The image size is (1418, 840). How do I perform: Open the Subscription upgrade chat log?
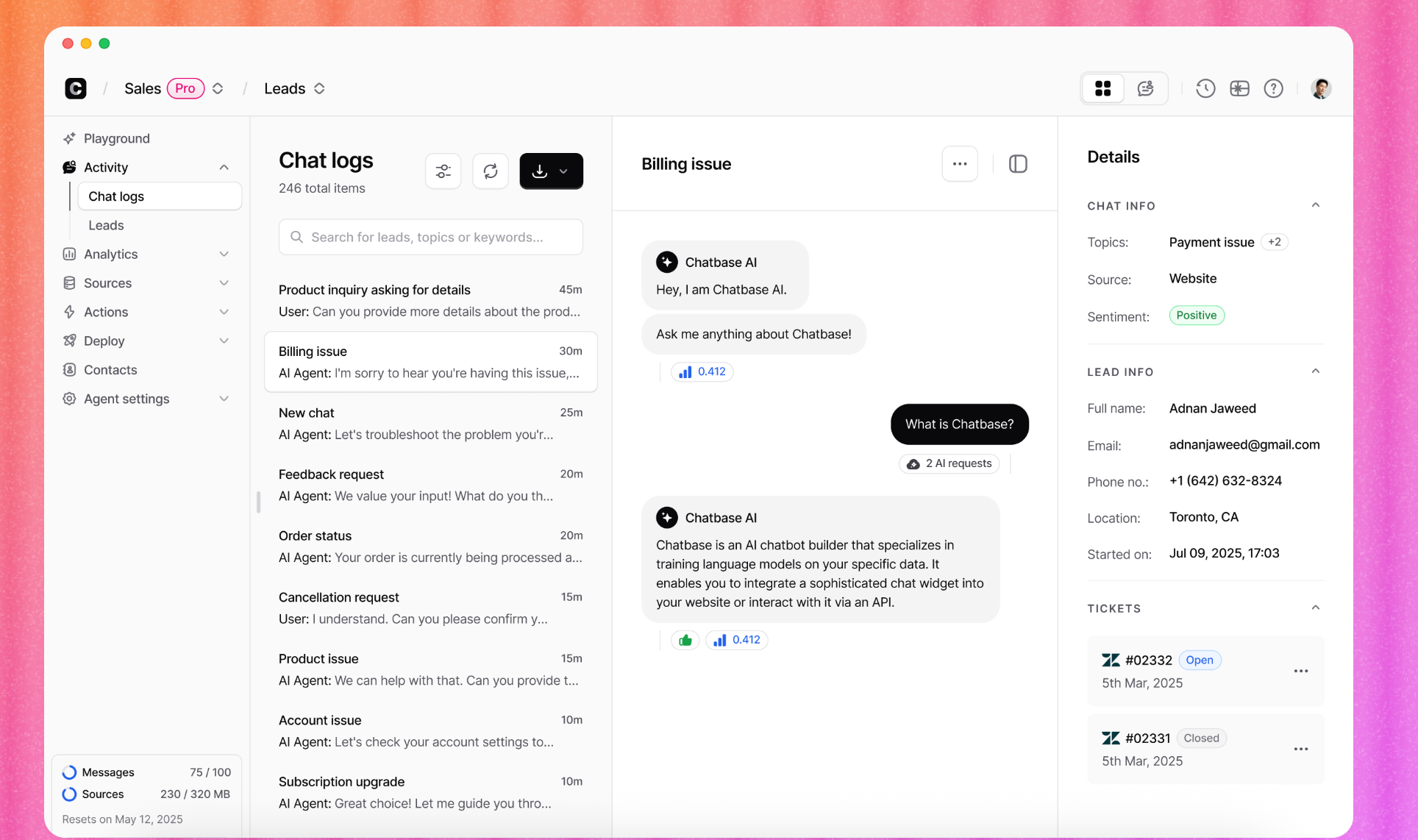431,792
